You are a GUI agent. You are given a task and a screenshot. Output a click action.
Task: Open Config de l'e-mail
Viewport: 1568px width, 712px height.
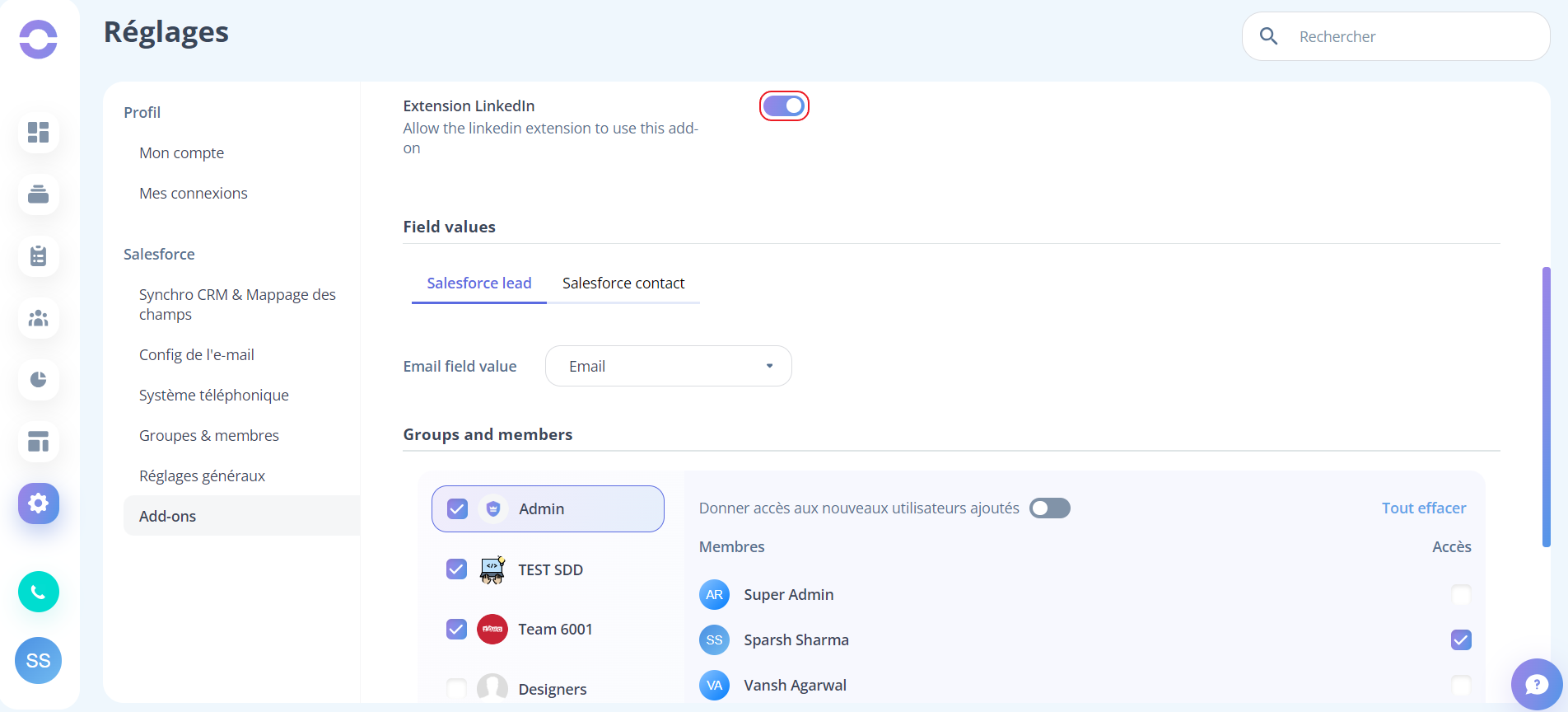[197, 355]
